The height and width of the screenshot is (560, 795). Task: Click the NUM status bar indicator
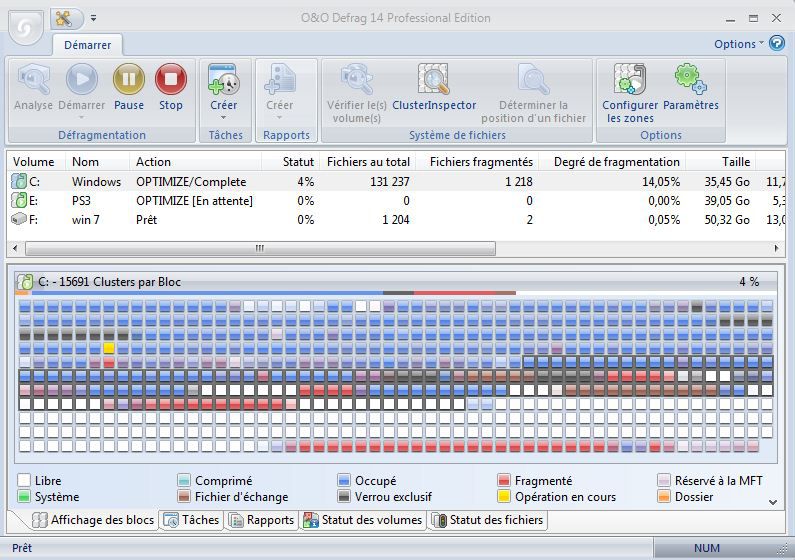(x=707, y=548)
